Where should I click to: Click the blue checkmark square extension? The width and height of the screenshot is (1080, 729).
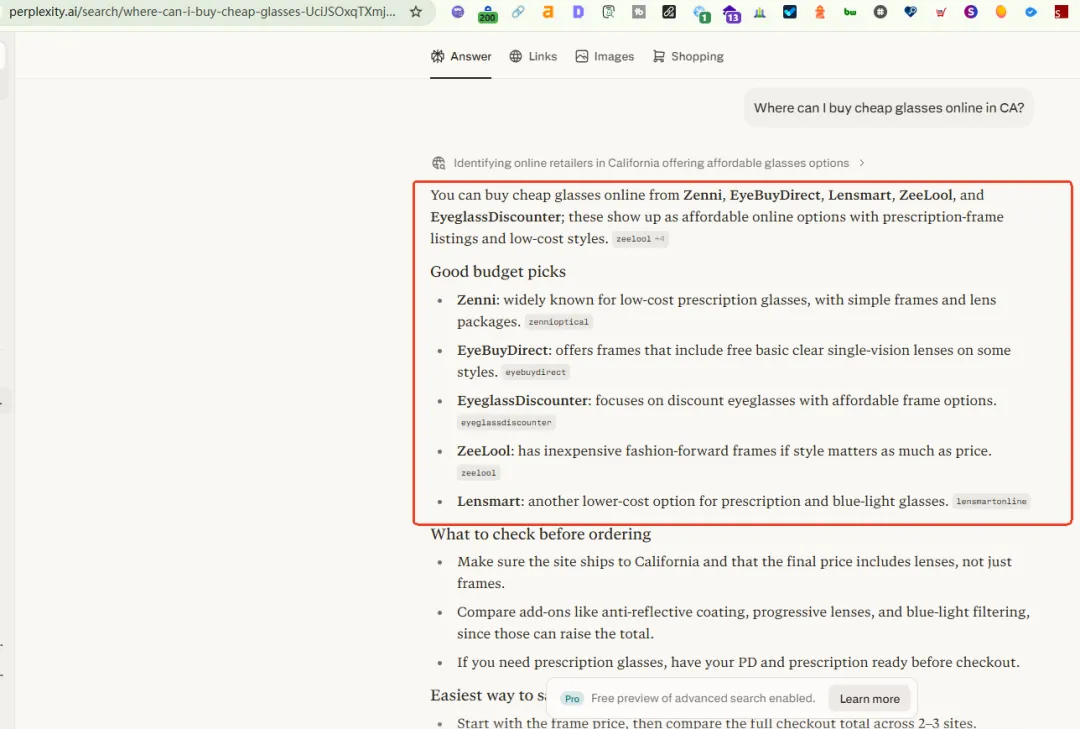790,12
